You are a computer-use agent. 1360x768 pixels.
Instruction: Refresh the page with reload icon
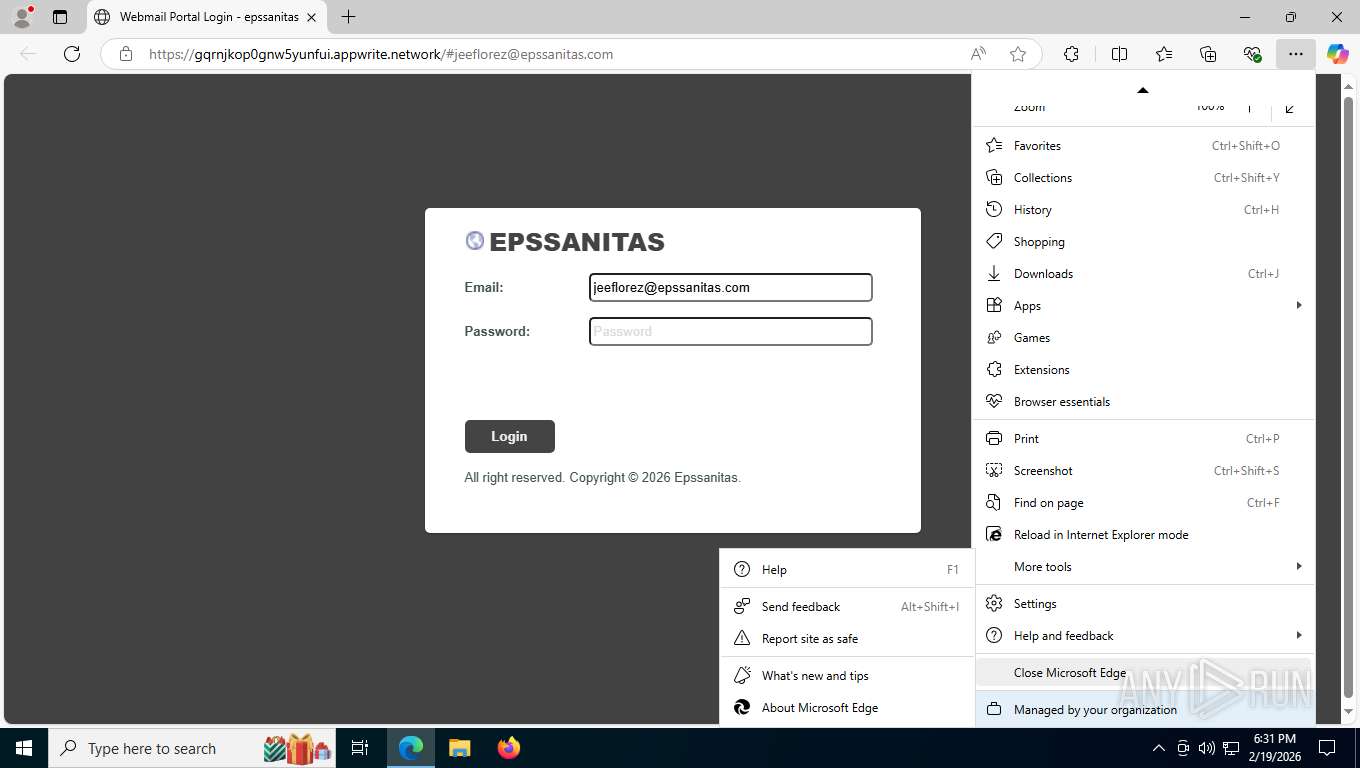click(72, 54)
